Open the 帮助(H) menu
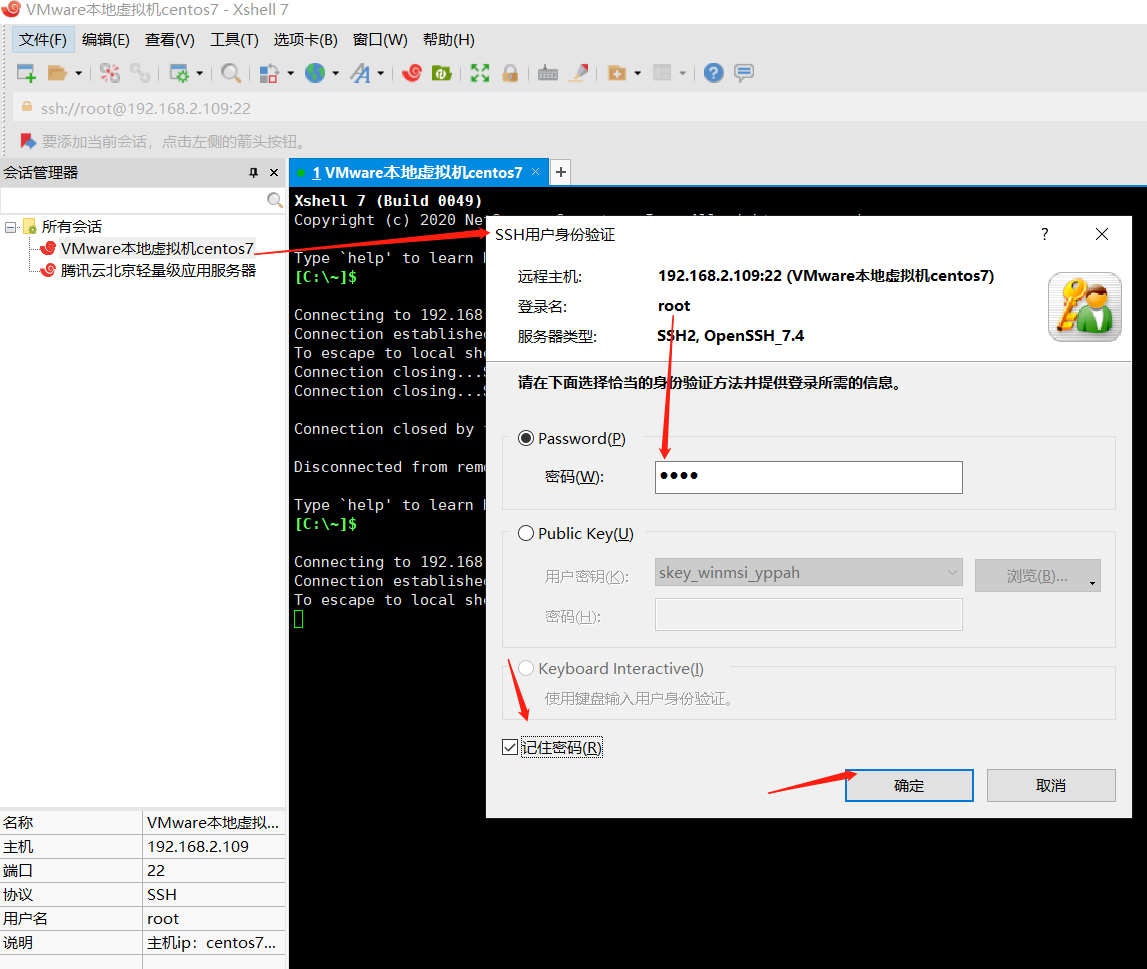Image resolution: width=1147 pixels, height=969 pixels. click(449, 39)
